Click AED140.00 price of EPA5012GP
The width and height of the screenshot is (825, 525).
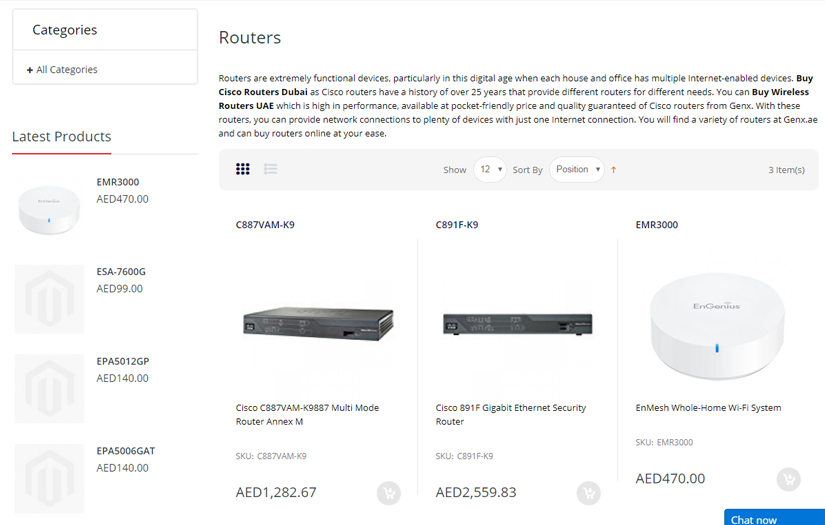click(x=122, y=378)
